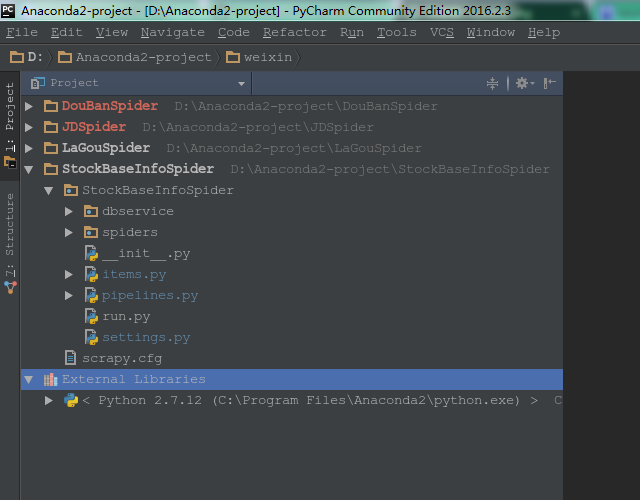640x500 pixels.
Task: Select run.py in the tree
Action: point(126,317)
